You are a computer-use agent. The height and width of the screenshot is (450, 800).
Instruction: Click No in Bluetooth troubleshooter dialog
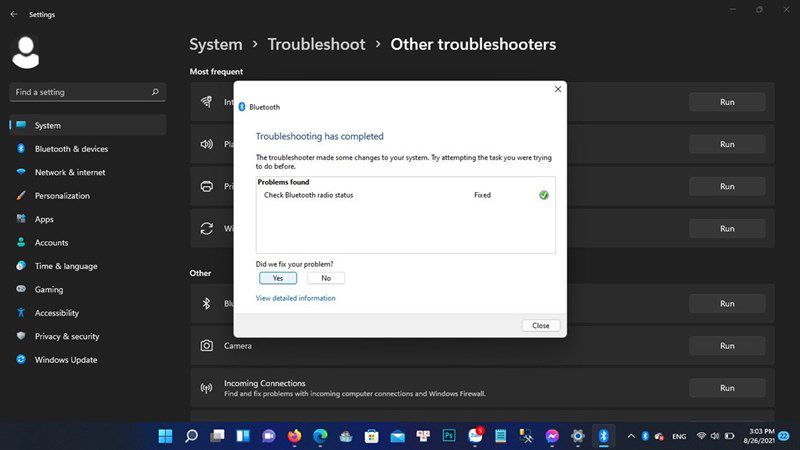coord(326,278)
